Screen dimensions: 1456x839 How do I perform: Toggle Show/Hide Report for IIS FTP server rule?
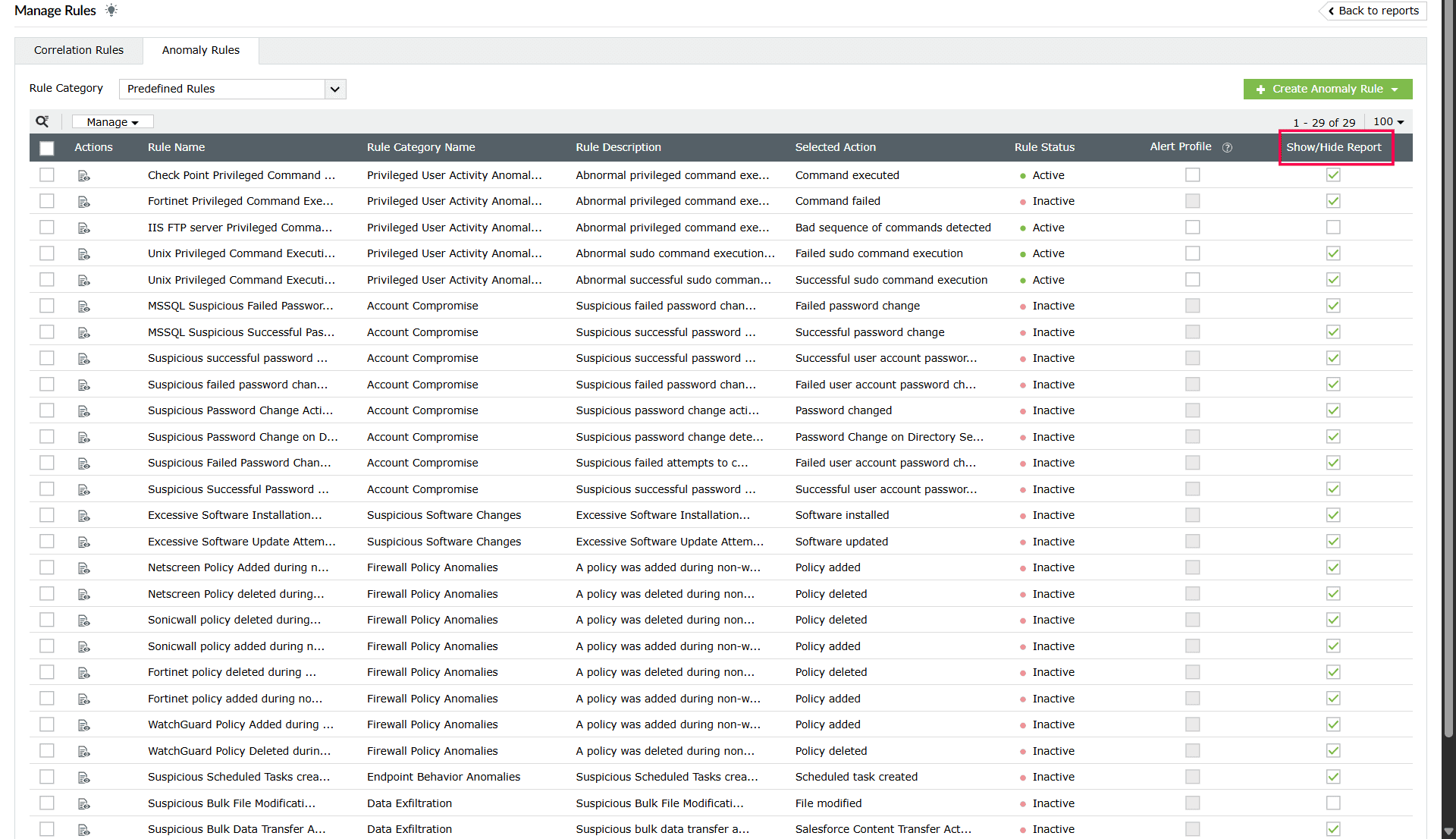click(1333, 228)
